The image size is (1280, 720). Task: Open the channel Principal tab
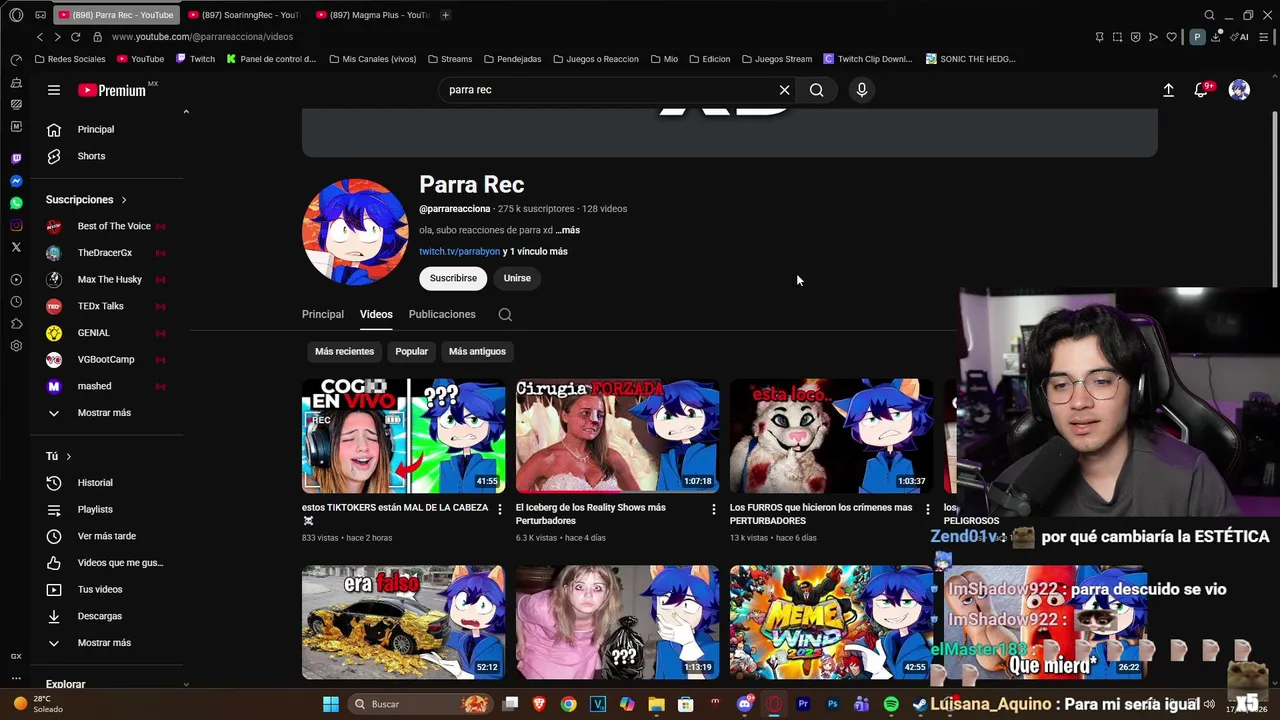pos(323,314)
